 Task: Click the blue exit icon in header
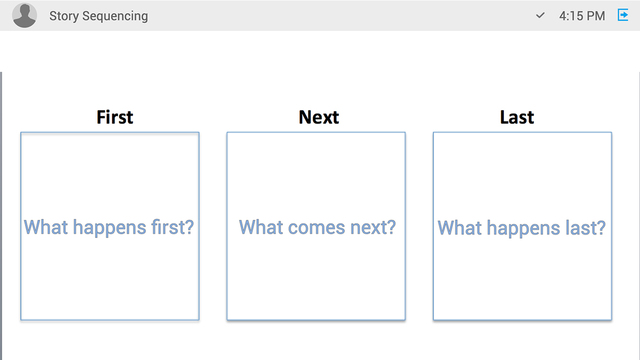tap(623, 15)
